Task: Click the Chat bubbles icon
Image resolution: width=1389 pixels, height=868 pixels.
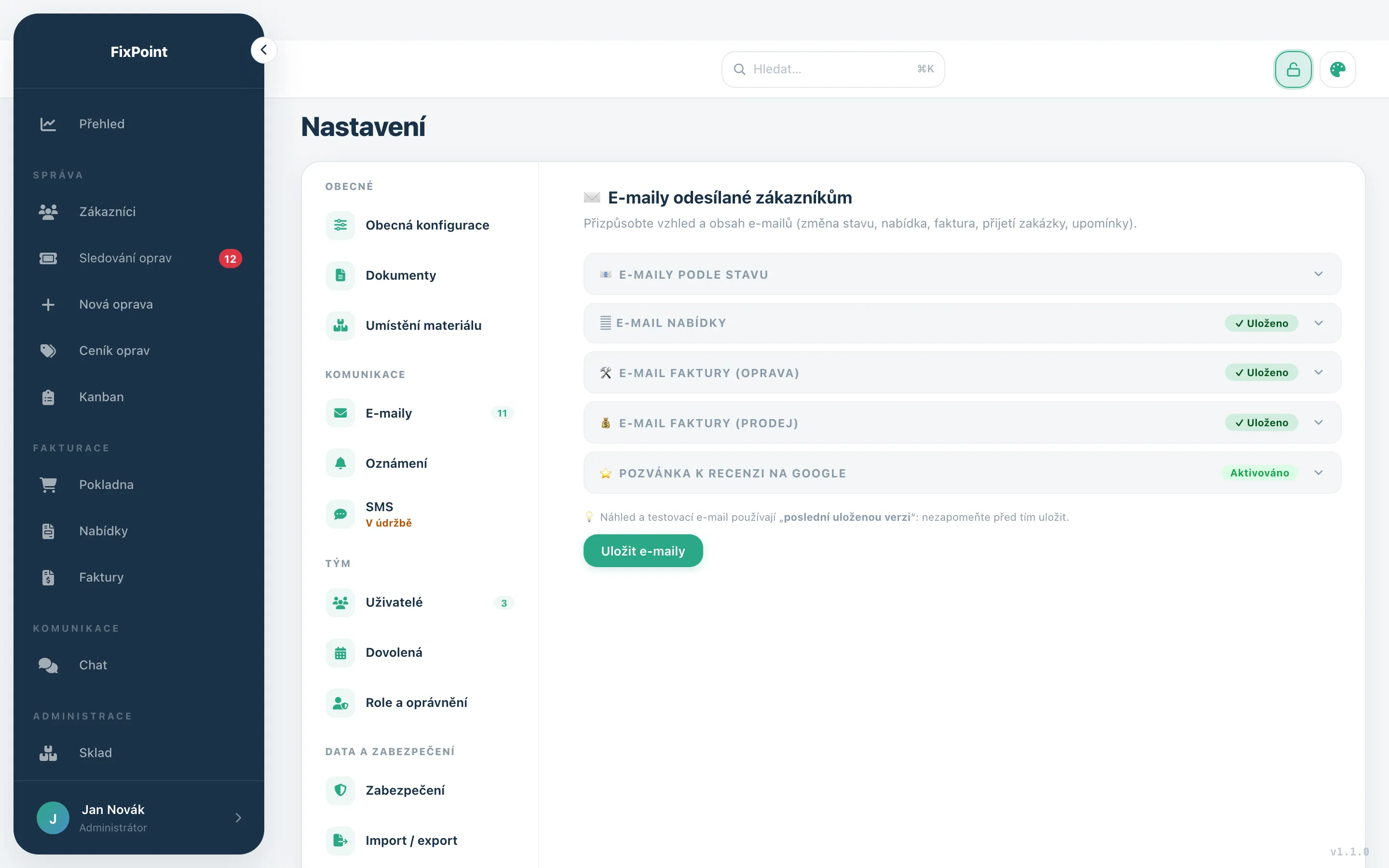Action: 48,665
